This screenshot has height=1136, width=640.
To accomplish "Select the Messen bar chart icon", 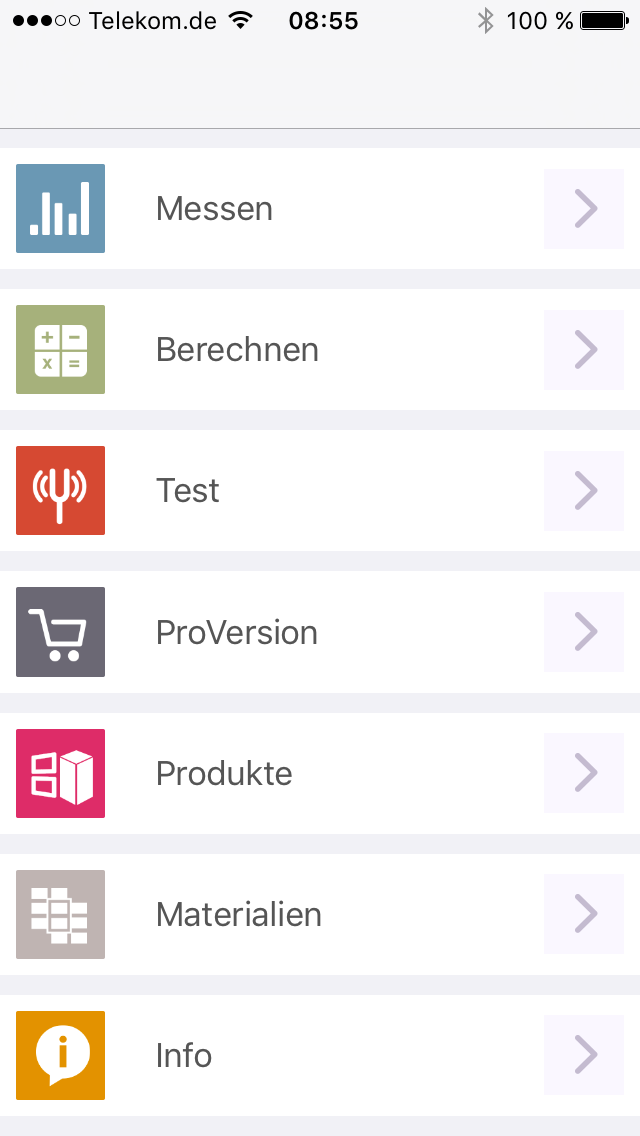I will (x=60, y=208).
